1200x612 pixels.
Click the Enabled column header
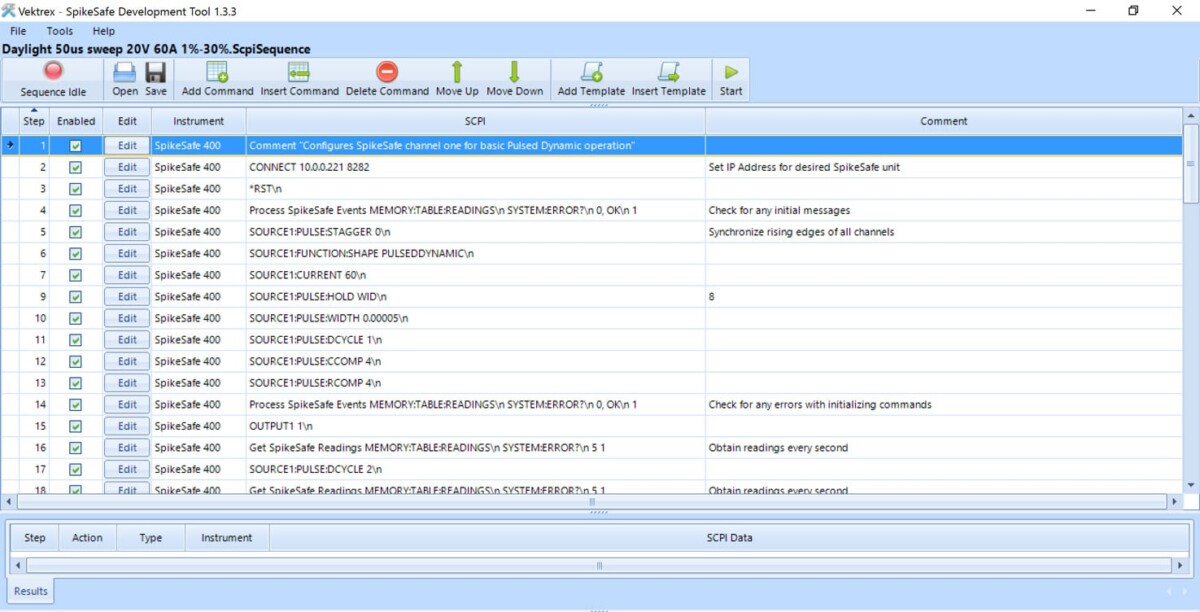76,121
